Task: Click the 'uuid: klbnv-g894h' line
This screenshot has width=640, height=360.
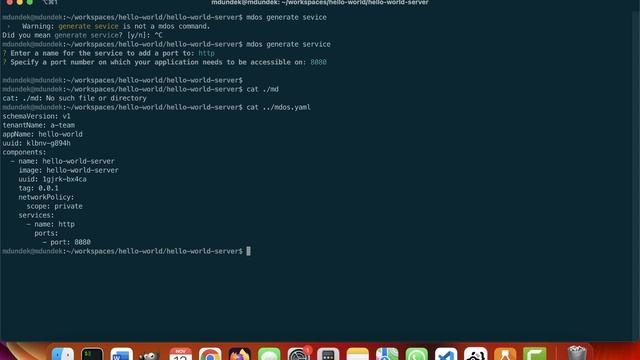Action: tap(36, 143)
